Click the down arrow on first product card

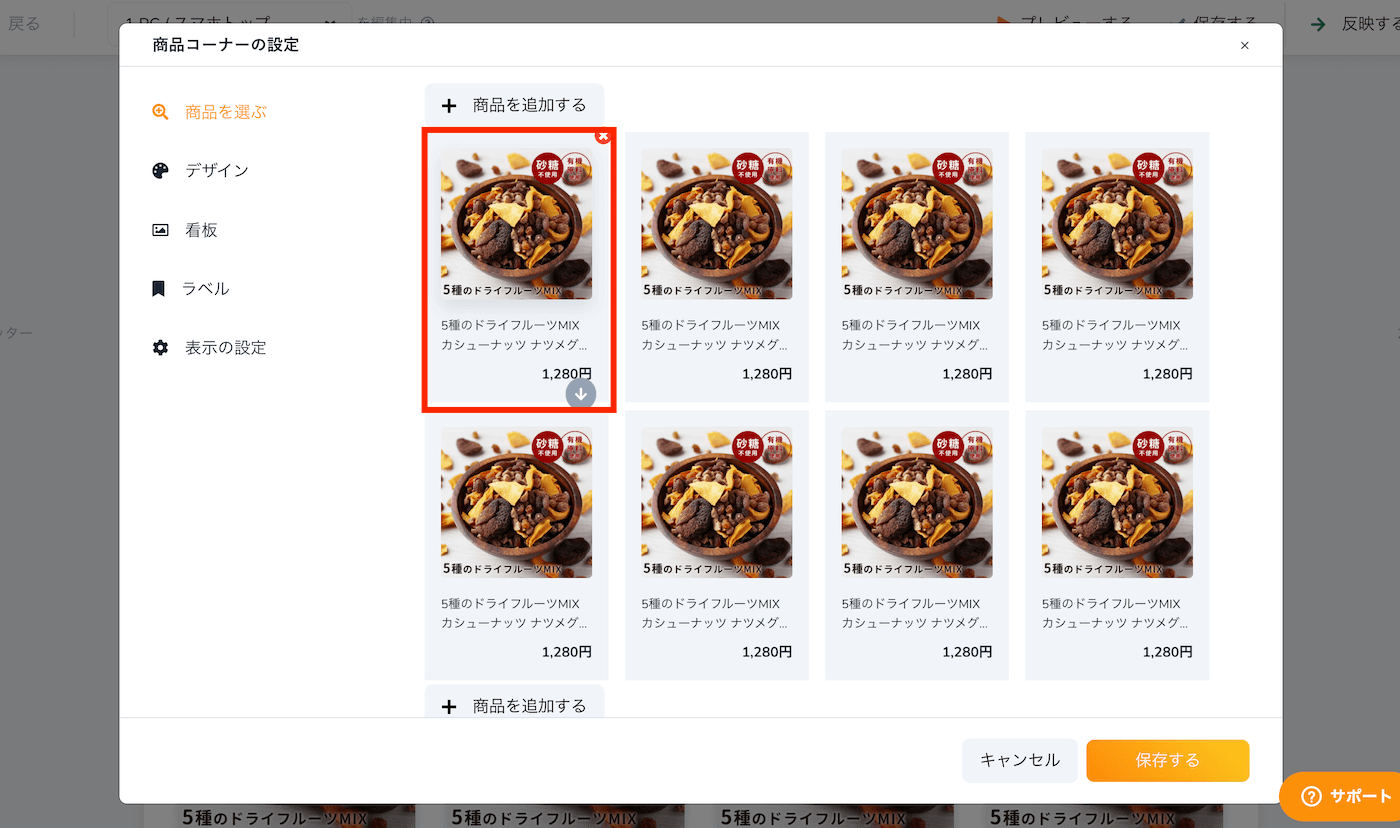coord(581,394)
